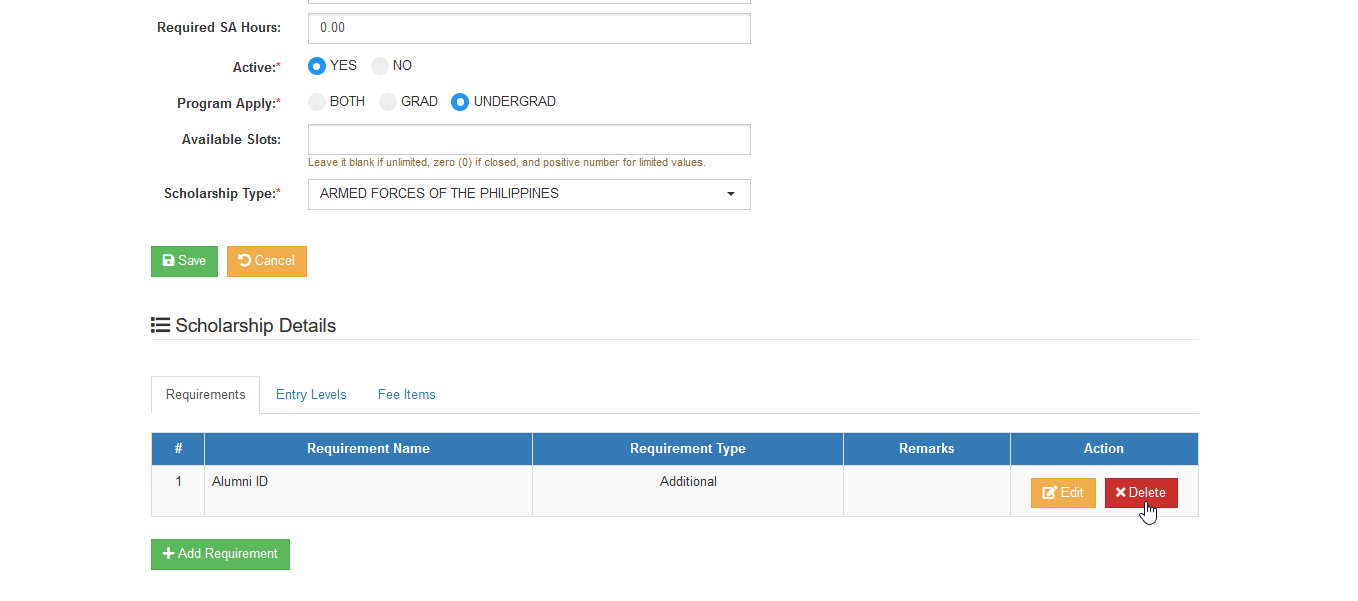Image resolution: width=1358 pixels, height=601 pixels.
Task: Edit the Alumni ID requirement
Action: 1063,493
